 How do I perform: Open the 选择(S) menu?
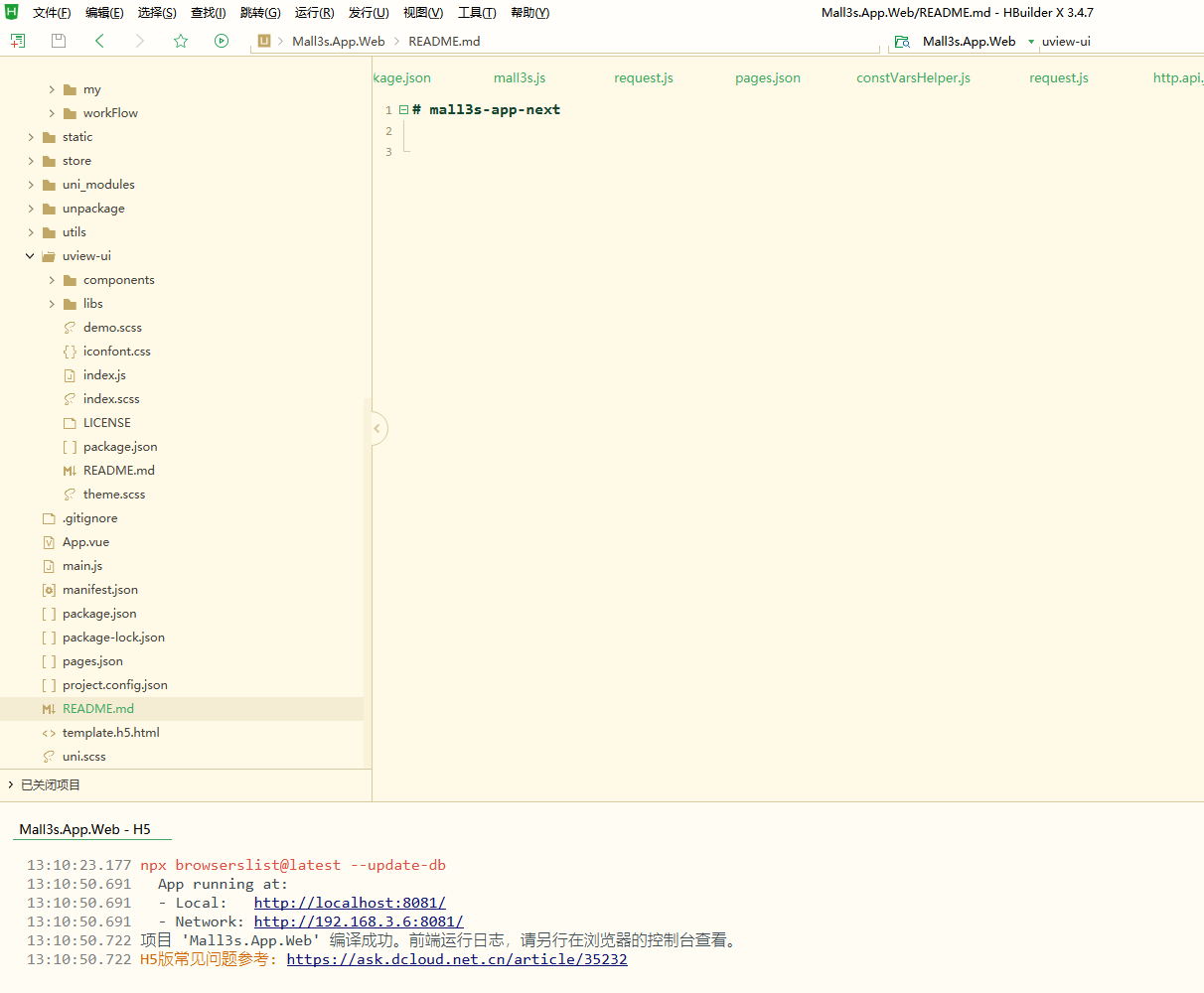[x=157, y=13]
